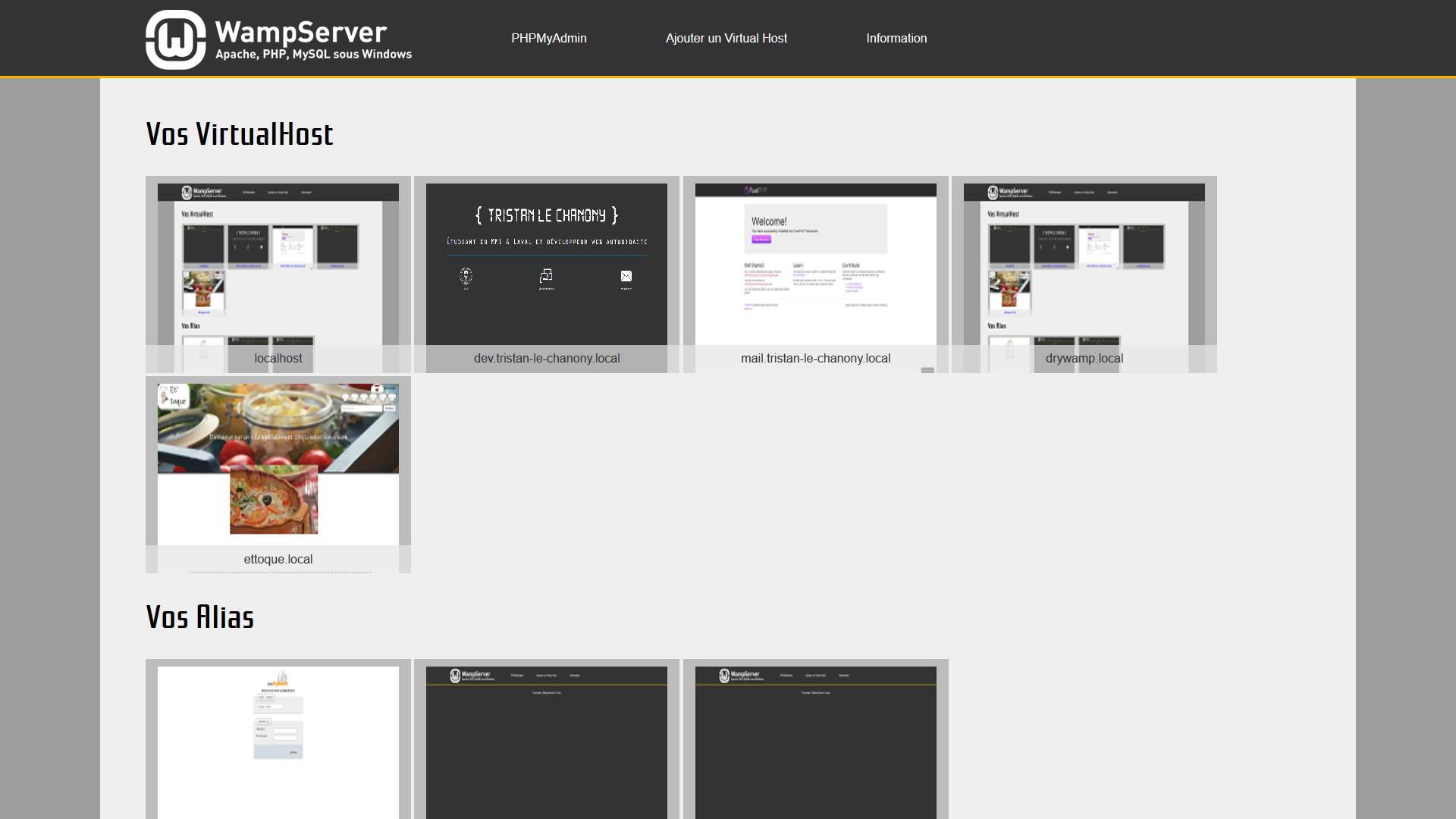The image size is (1456, 819).
Task: Click the overlapping screens icon in Tristan preview
Action: point(546,276)
